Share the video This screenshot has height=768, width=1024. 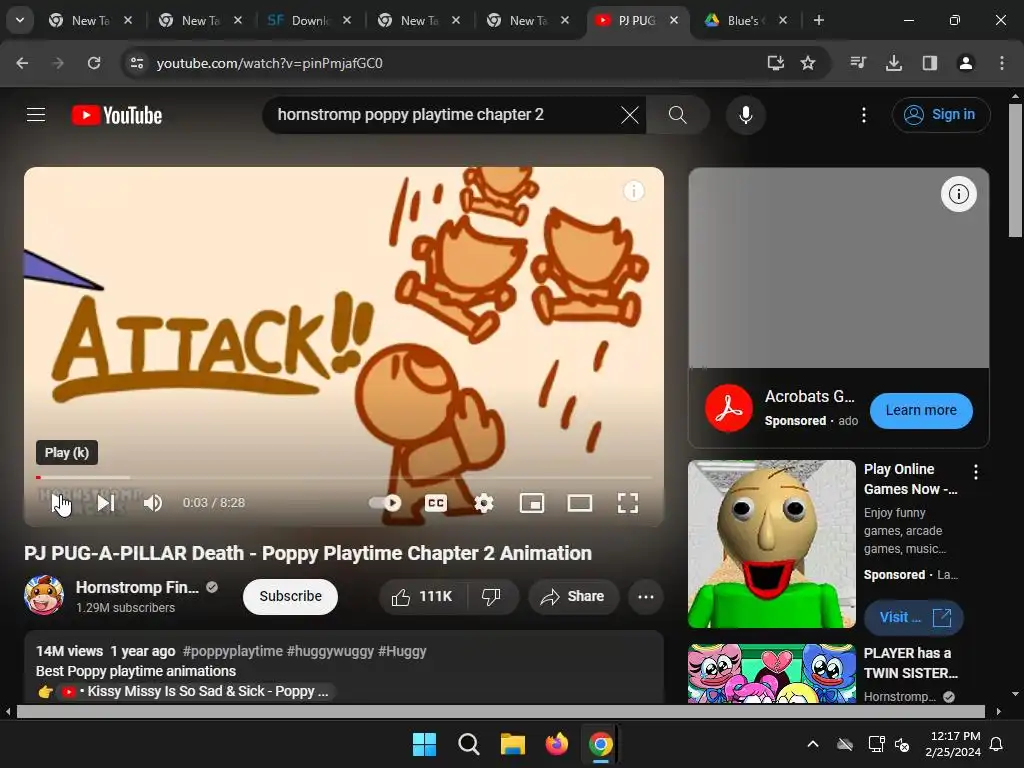(x=573, y=596)
